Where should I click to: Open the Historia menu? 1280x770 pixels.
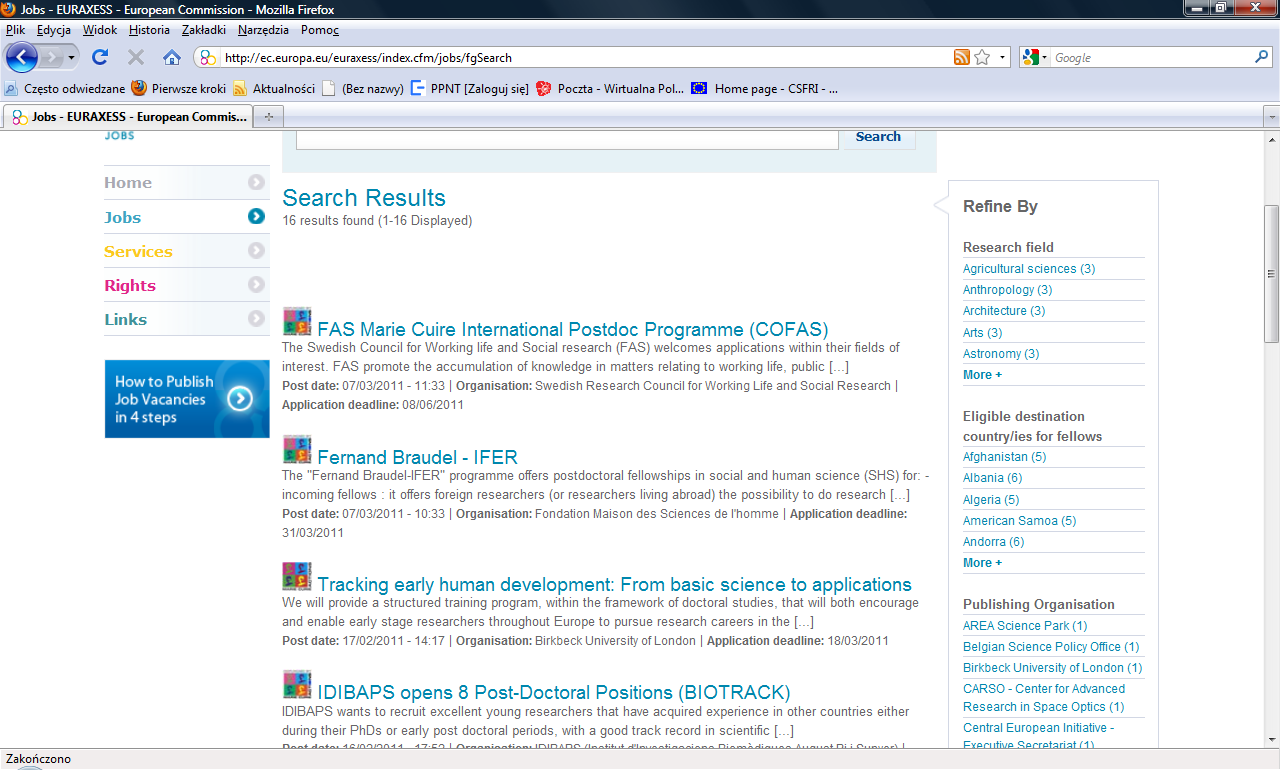(x=149, y=30)
